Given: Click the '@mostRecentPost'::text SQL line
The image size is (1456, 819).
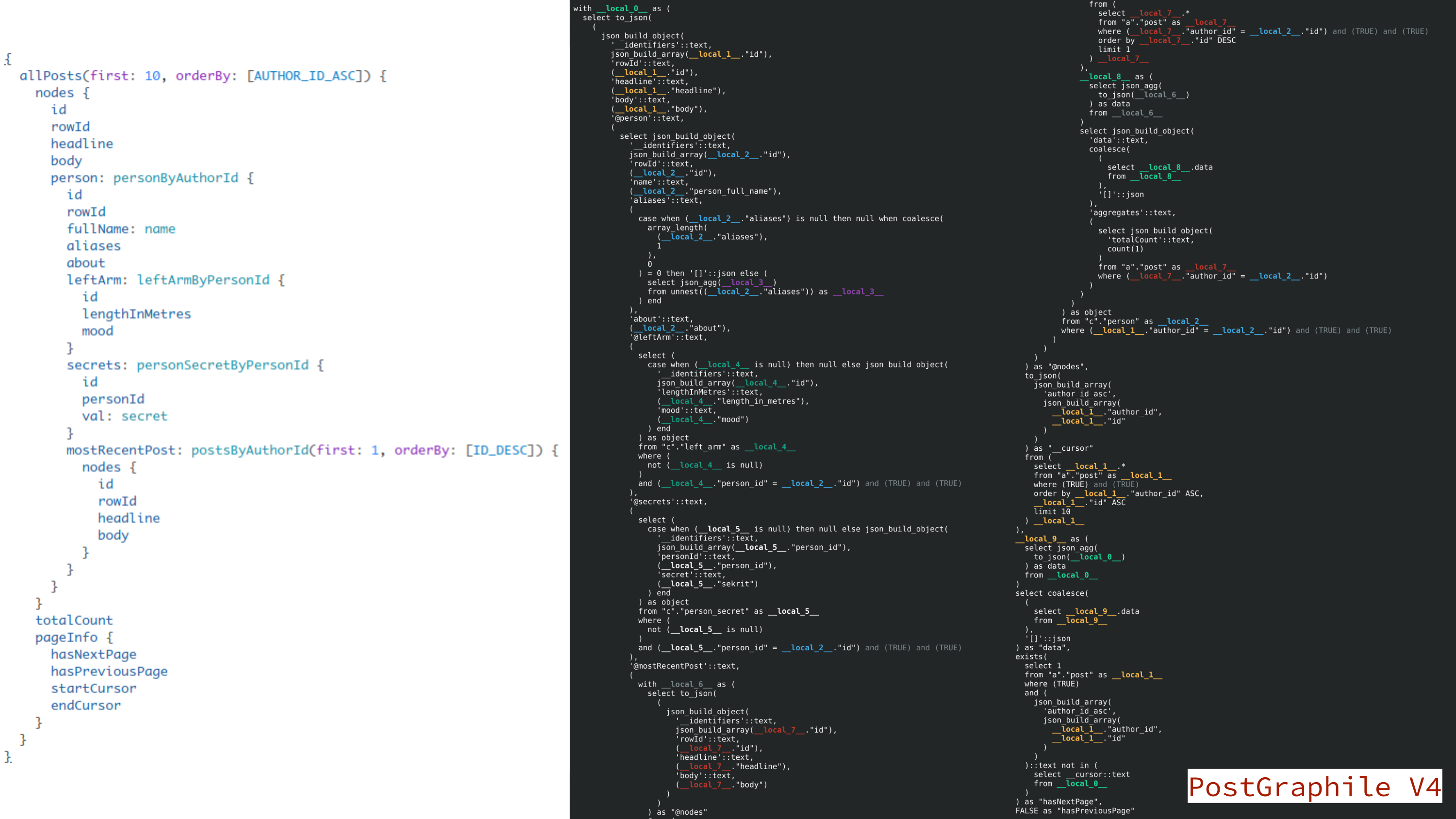Looking at the screenshot, I should pos(684,666).
